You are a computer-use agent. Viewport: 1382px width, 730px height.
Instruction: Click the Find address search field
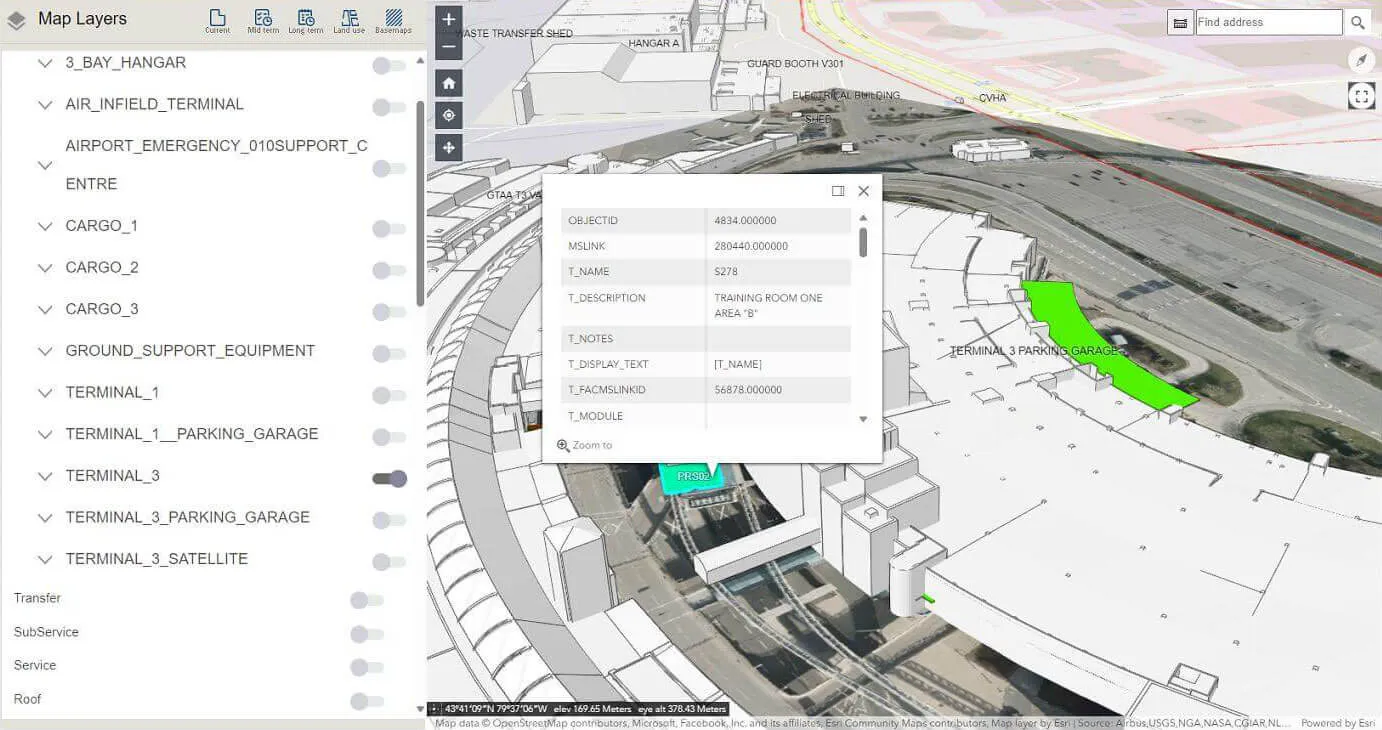click(1268, 22)
